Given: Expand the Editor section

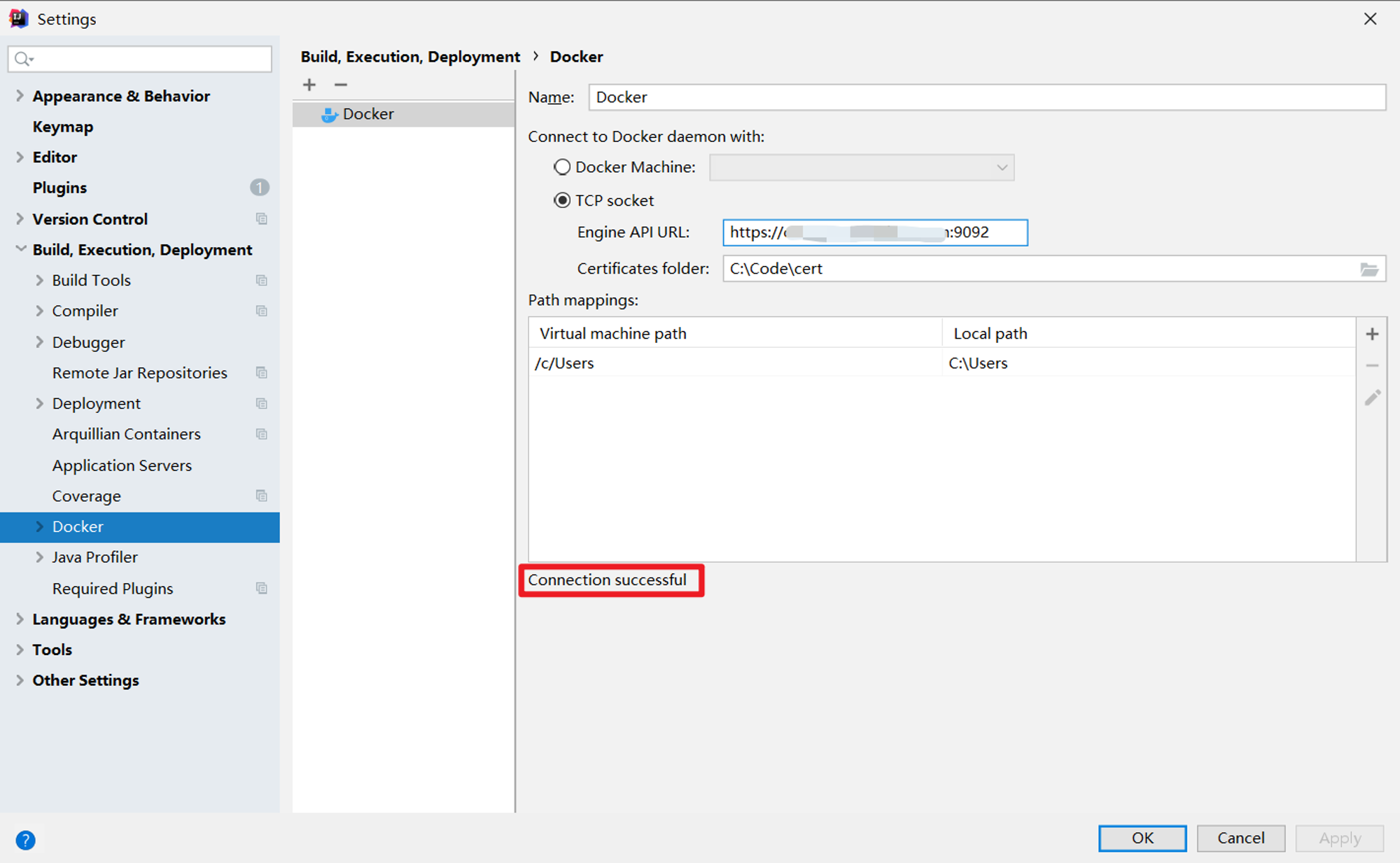Looking at the screenshot, I should coord(20,157).
